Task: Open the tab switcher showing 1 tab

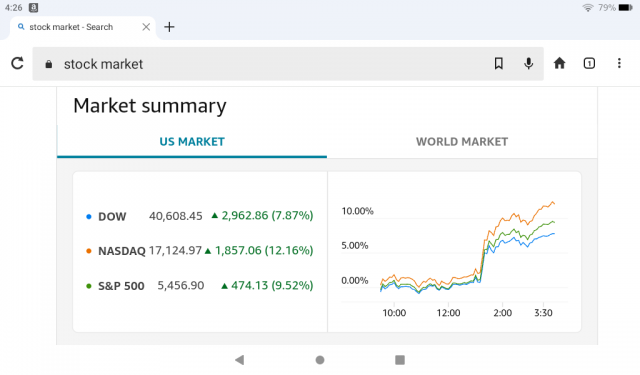Action: tap(589, 63)
